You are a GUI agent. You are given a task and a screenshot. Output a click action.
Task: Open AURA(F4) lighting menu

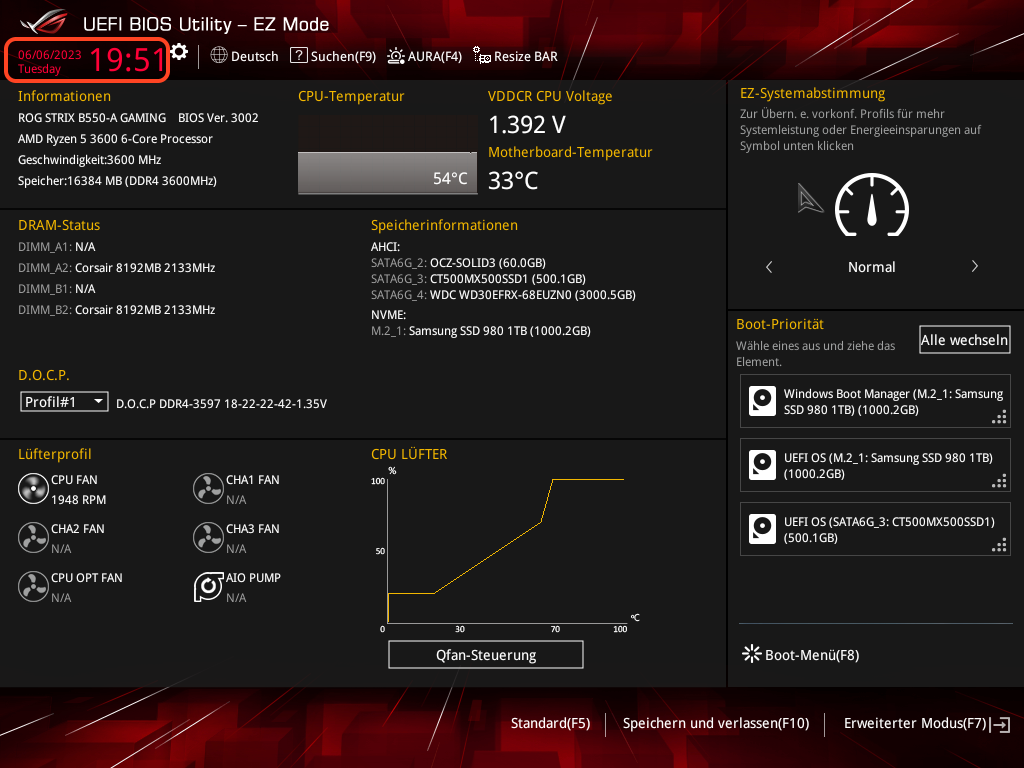pos(424,56)
